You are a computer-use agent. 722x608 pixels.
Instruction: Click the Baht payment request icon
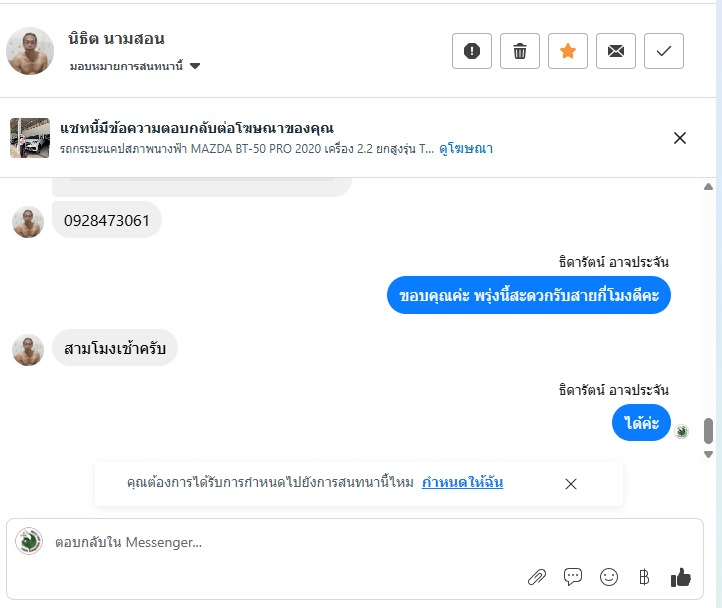point(644,577)
